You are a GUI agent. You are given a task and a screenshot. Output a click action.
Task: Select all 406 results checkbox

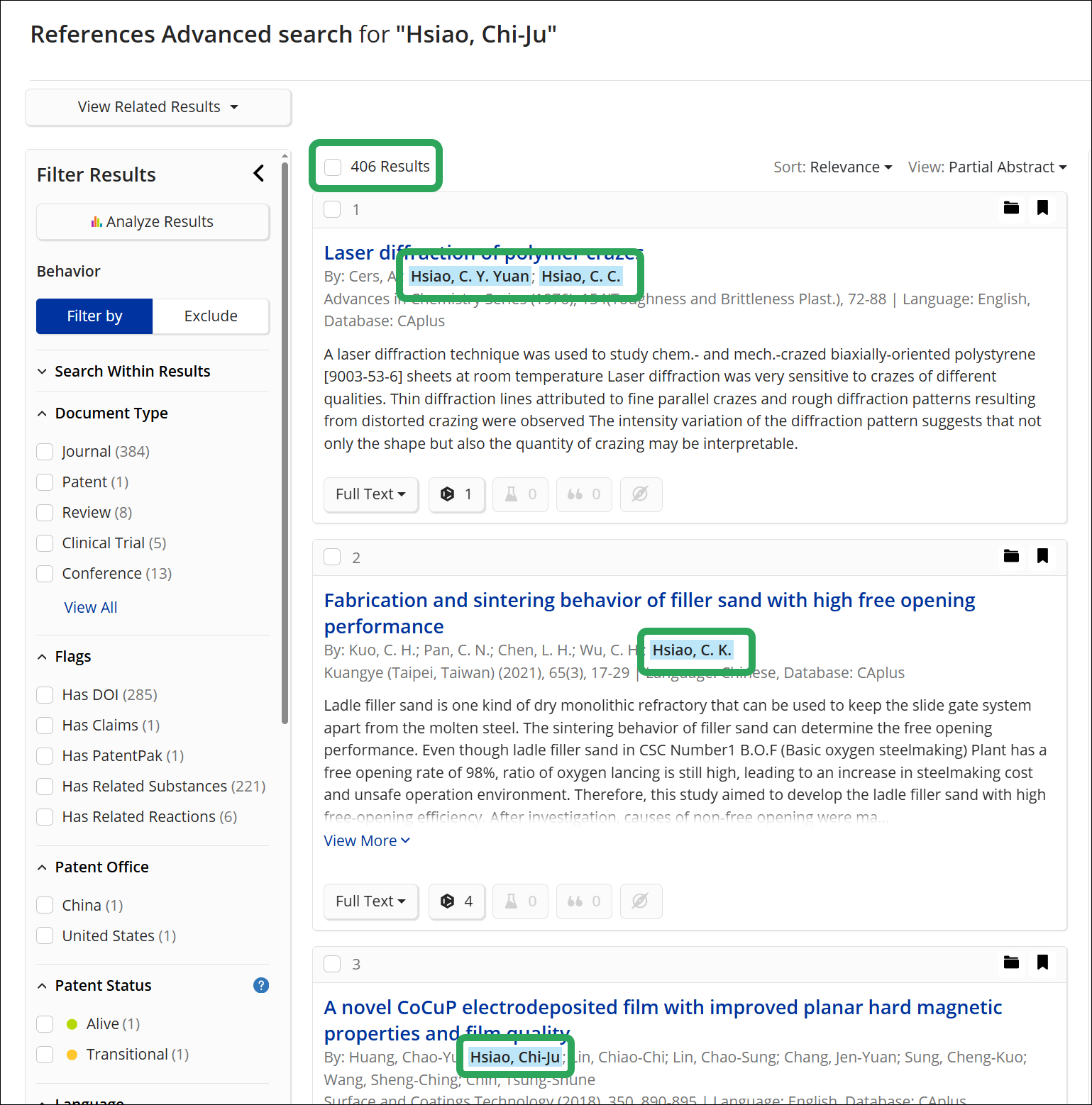click(x=333, y=167)
